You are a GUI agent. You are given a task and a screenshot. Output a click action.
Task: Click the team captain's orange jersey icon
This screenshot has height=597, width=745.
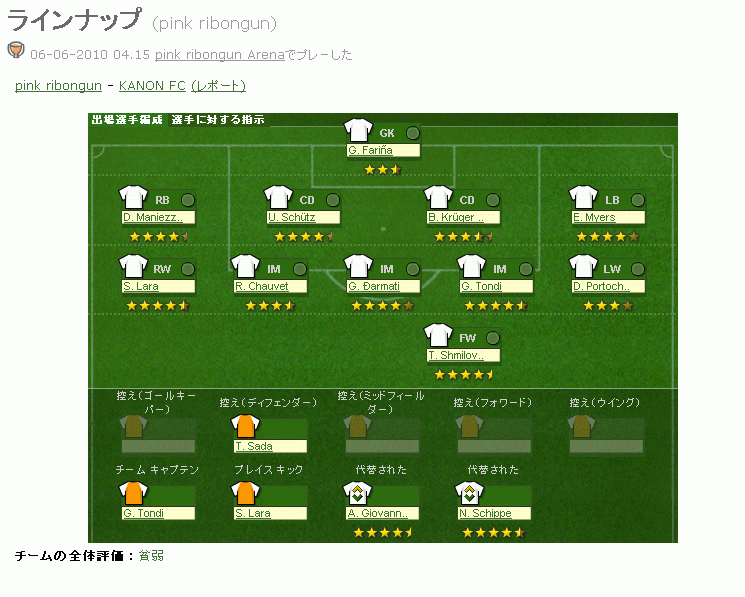133,492
